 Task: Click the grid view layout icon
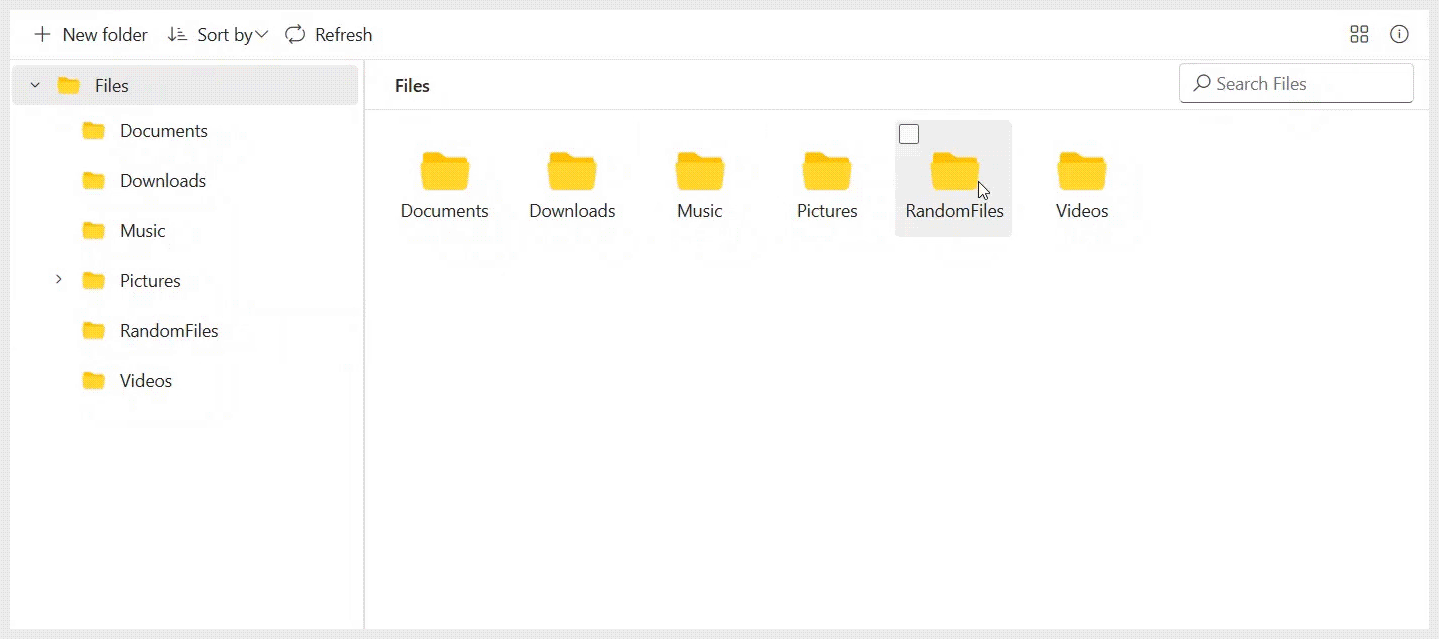click(x=1359, y=35)
